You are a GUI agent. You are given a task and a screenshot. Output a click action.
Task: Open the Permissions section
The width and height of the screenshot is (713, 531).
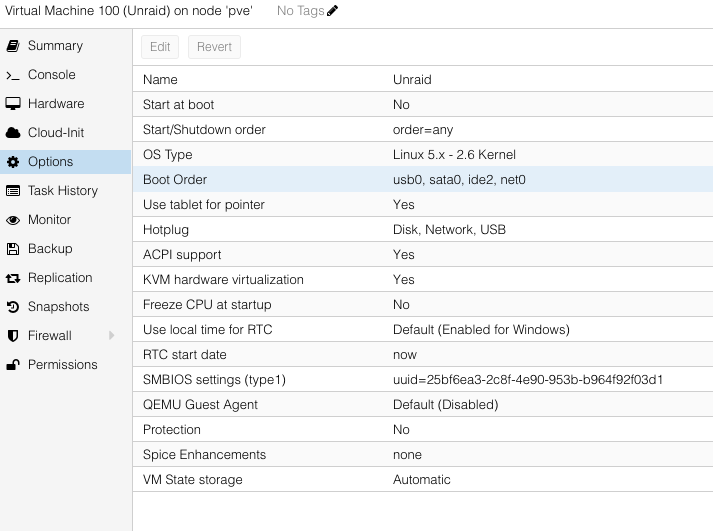pyautogui.click(x=65, y=365)
